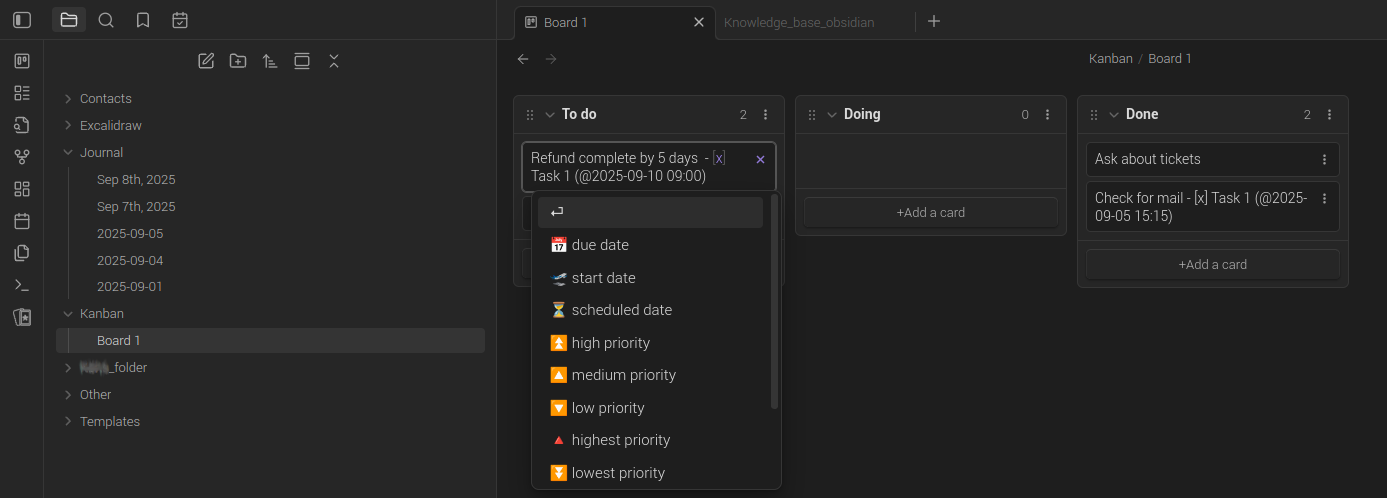Open the search pane icon
Screen dimensions: 1387x498
(x=106, y=20)
